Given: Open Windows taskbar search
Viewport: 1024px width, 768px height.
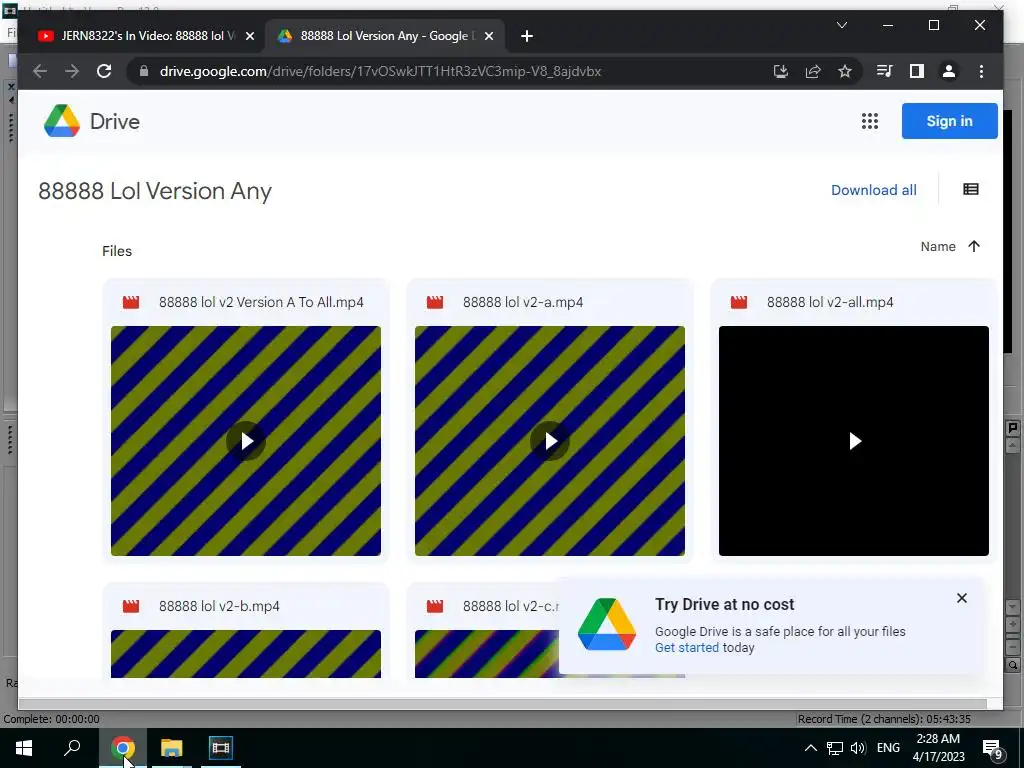Looking at the screenshot, I should click(72, 748).
